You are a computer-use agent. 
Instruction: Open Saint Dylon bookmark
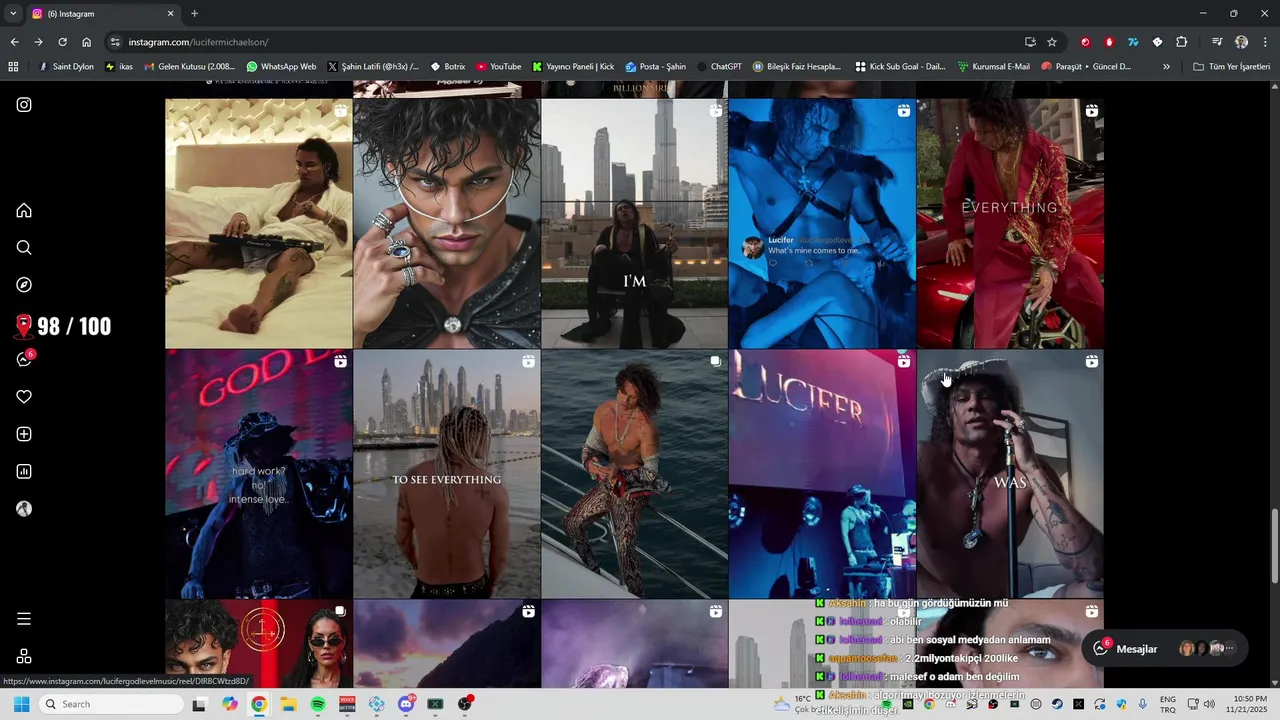coord(66,67)
